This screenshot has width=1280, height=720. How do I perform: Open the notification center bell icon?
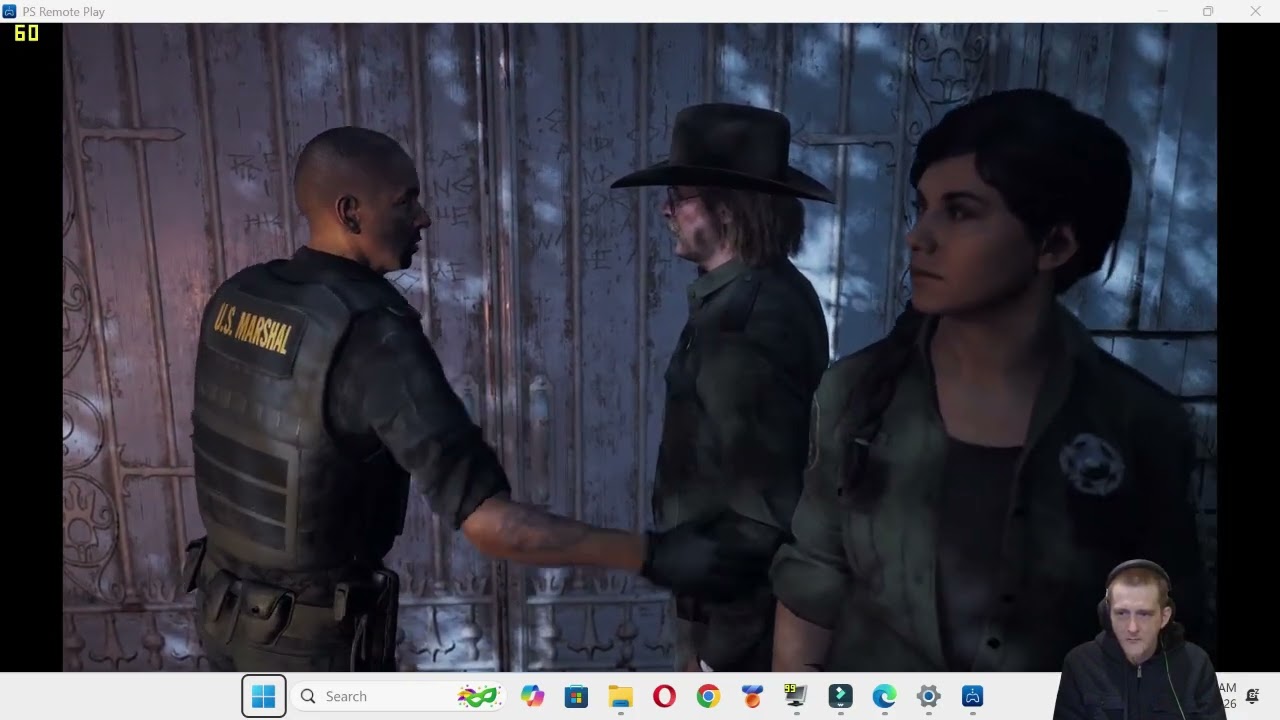pyautogui.click(x=1252, y=696)
